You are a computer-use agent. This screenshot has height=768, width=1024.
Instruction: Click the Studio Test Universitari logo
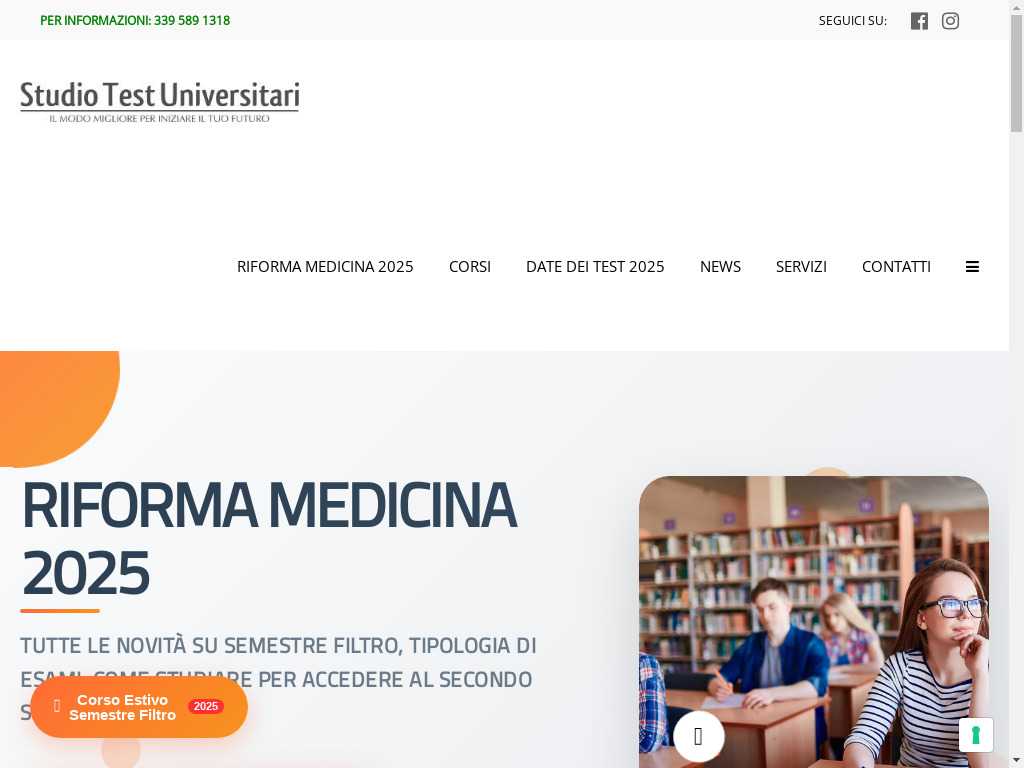(159, 102)
